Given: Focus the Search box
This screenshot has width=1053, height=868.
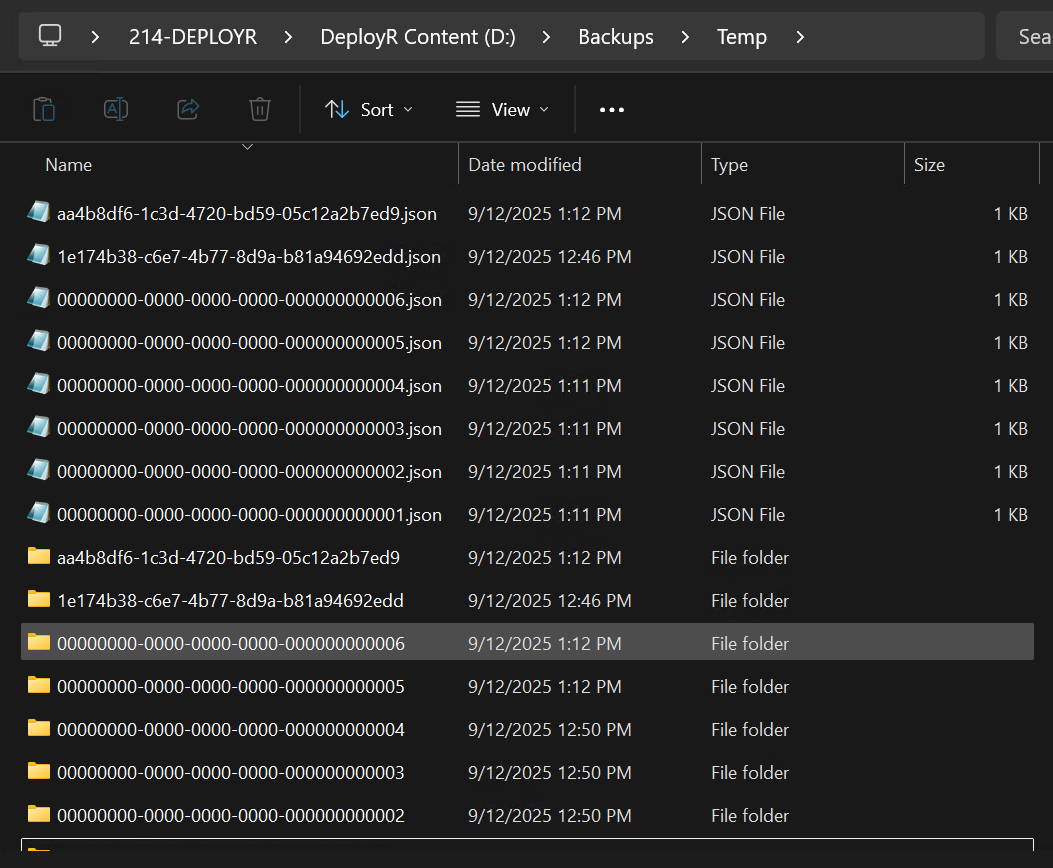Looking at the screenshot, I should [1025, 36].
